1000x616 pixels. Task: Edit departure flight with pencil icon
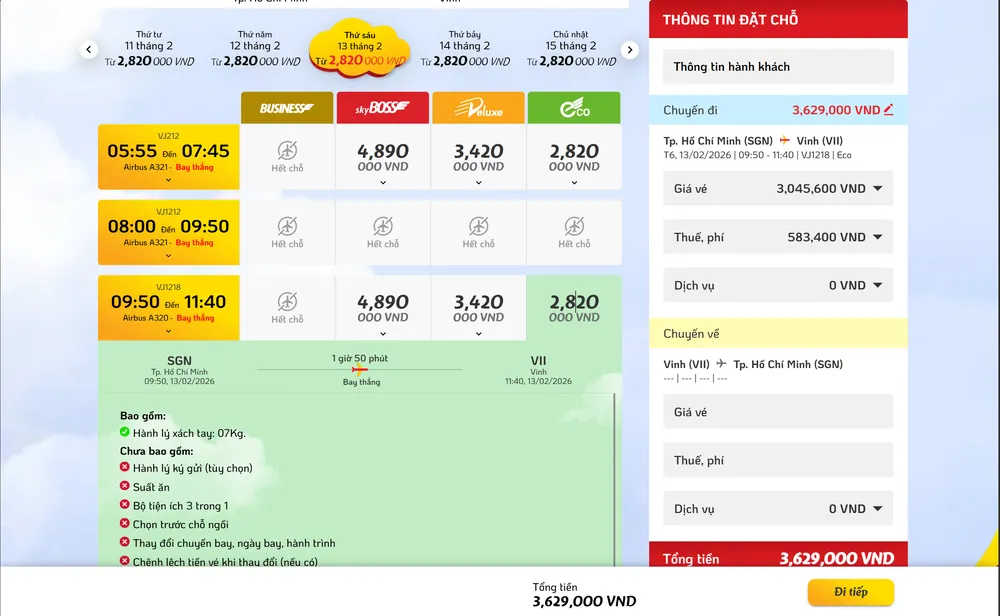pyautogui.click(x=888, y=110)
